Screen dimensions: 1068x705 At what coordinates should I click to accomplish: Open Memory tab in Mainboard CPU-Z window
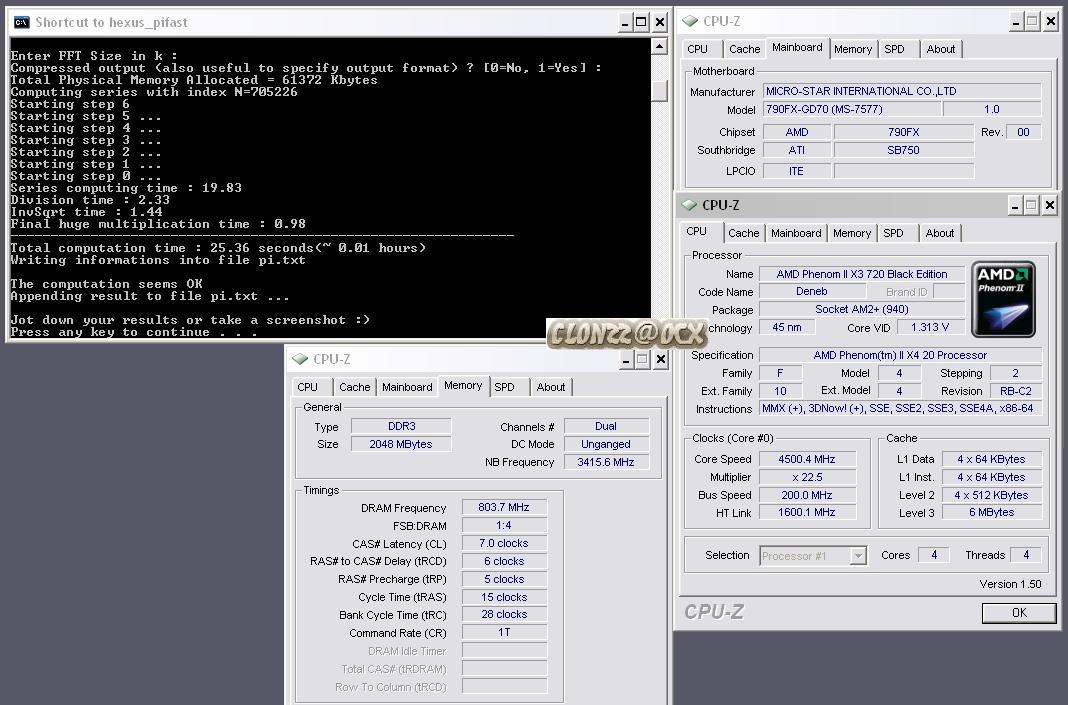point(853,49)
